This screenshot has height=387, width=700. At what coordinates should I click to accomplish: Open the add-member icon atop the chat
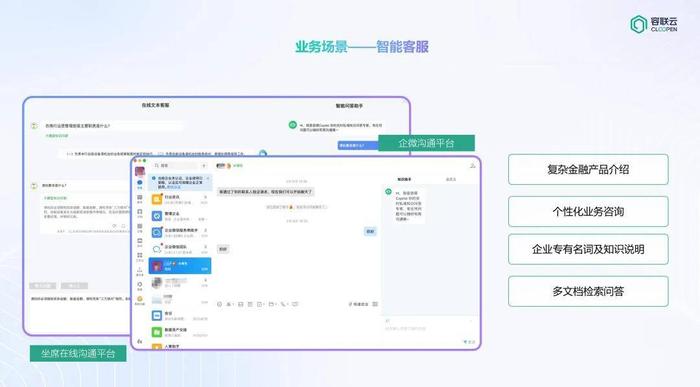pos(472,166)
